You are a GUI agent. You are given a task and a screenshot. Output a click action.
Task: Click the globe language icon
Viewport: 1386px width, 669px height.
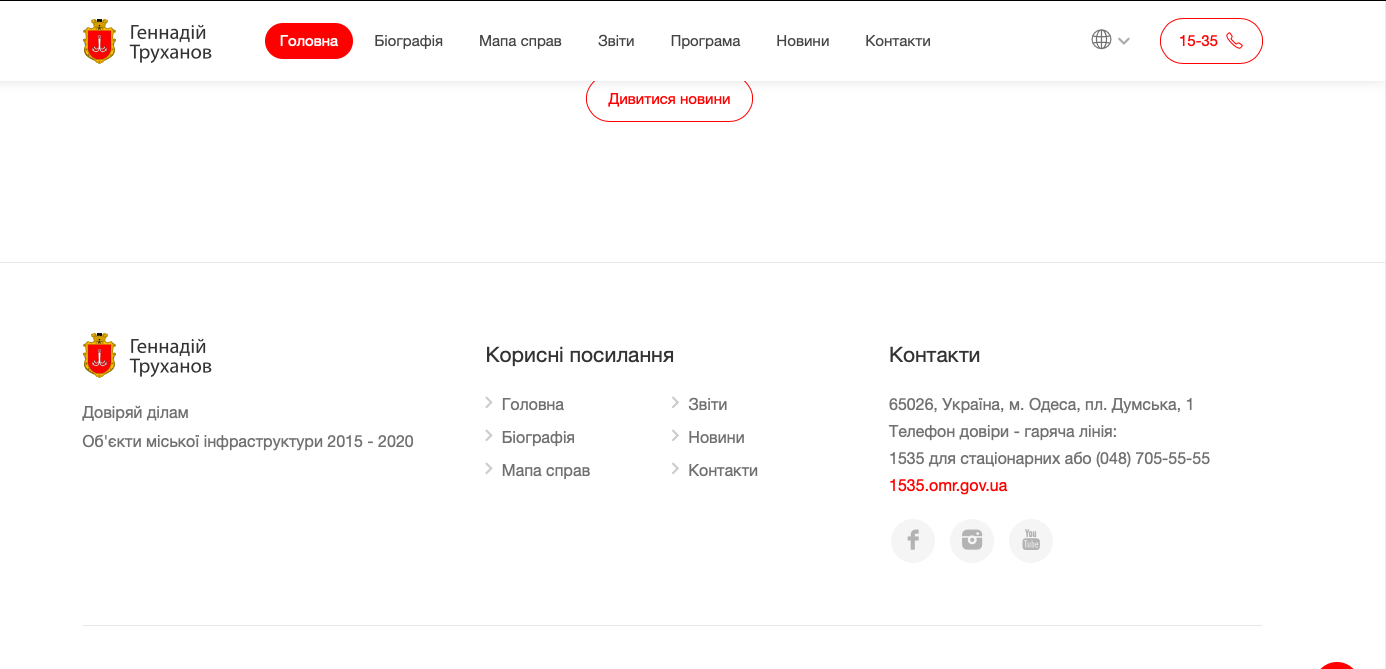click(x=1101, y=40)
